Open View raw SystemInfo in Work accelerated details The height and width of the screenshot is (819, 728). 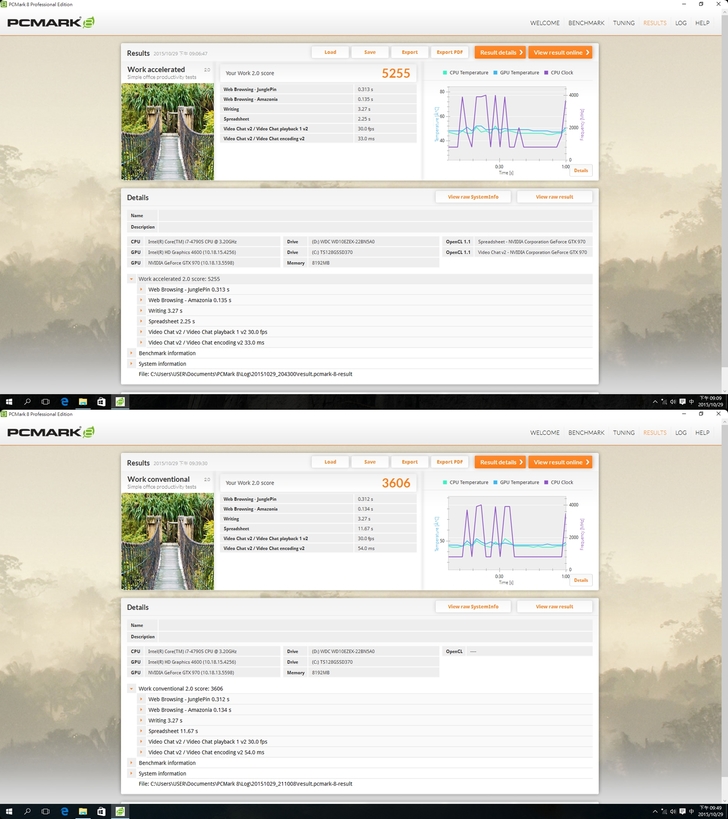click(473, 197)
